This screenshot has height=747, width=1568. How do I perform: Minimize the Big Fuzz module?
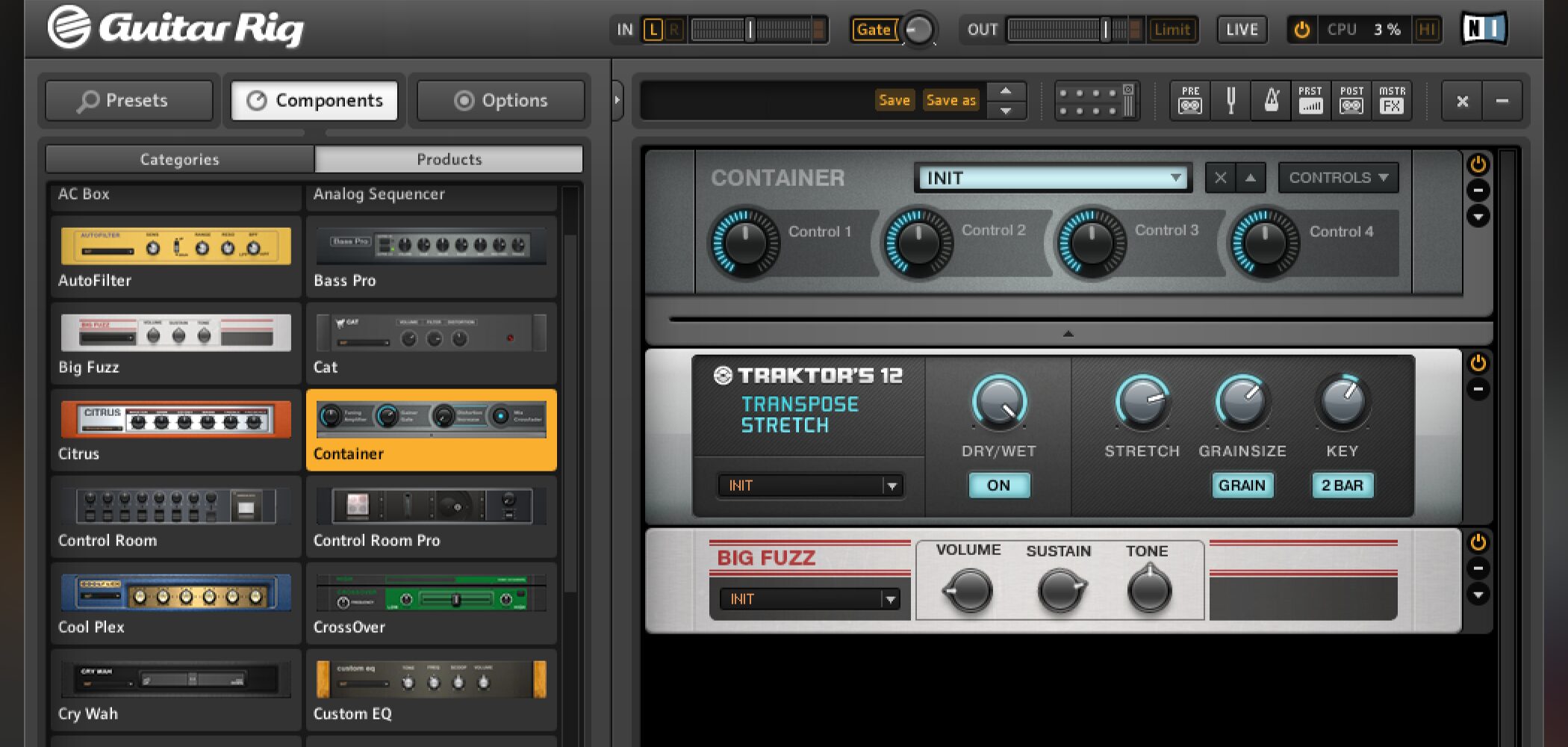[x=1478, y=568]
